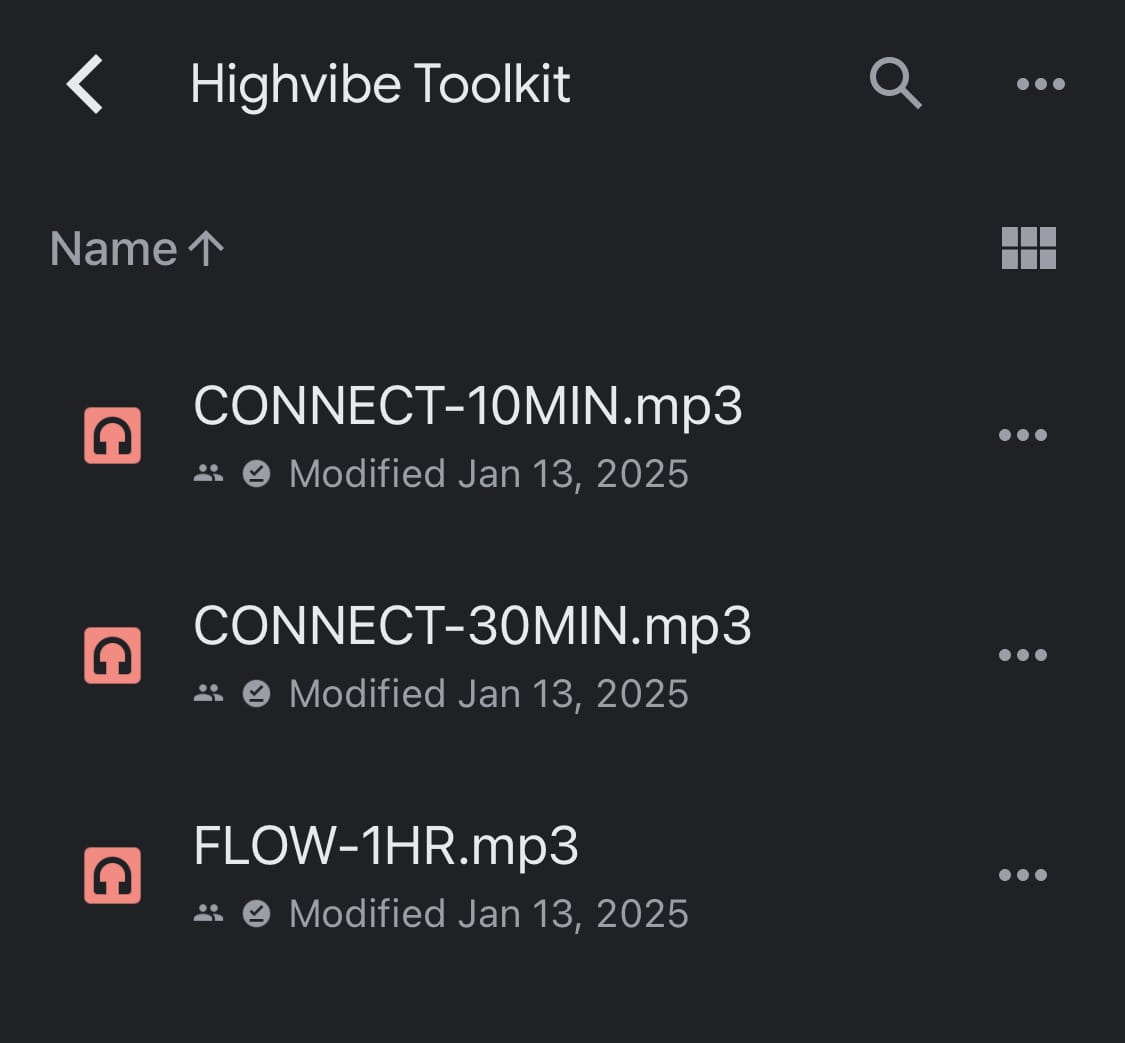Open the CONNECT-10MIN.mp3 file
The width and height of the screenshot is (1125, 1043).
tap(468, 406)
